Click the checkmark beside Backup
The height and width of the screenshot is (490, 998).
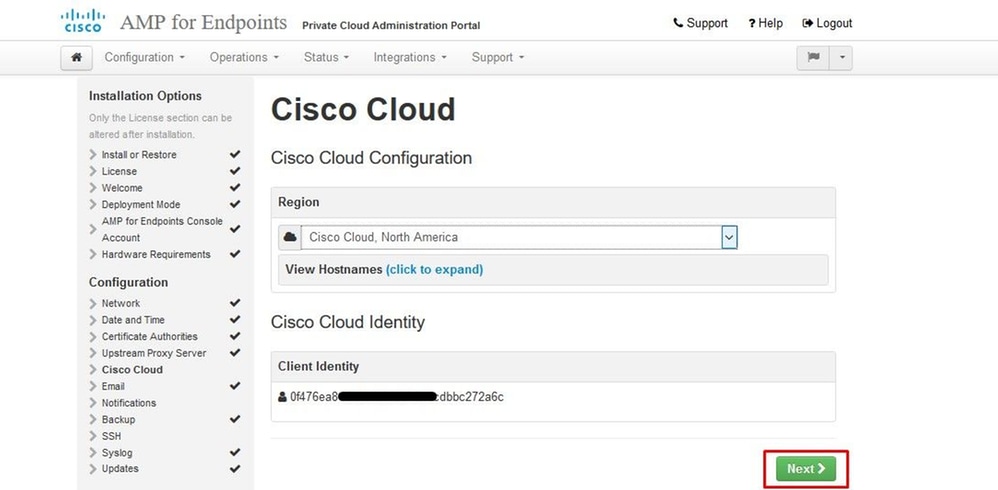click(235, 419)
